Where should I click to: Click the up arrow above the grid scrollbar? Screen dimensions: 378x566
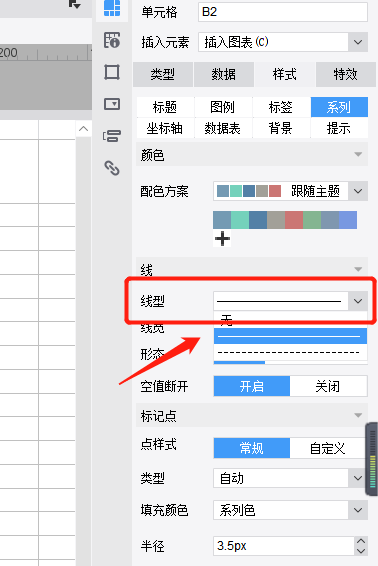[x=83, y=129]
